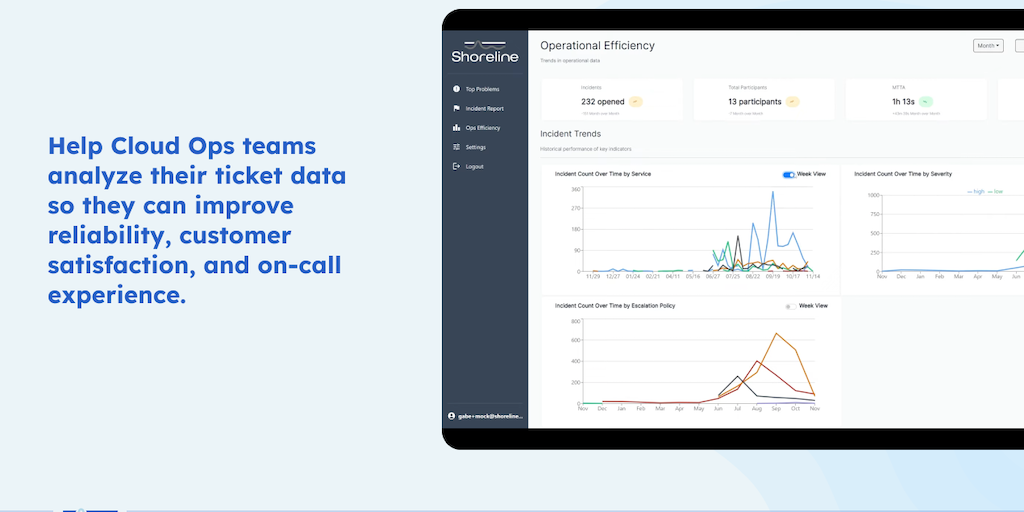Screen dimensions: 1024x512
Task: Click the Trends in operational data subtitle
Action: point(570,61)
